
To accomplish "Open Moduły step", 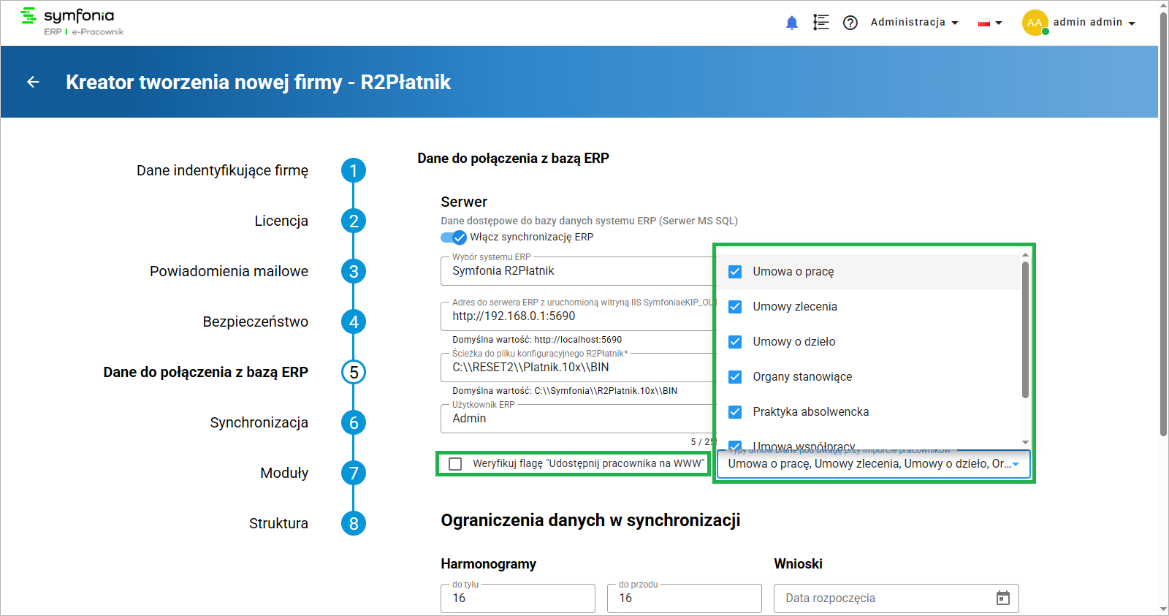I will click(284, 473).
